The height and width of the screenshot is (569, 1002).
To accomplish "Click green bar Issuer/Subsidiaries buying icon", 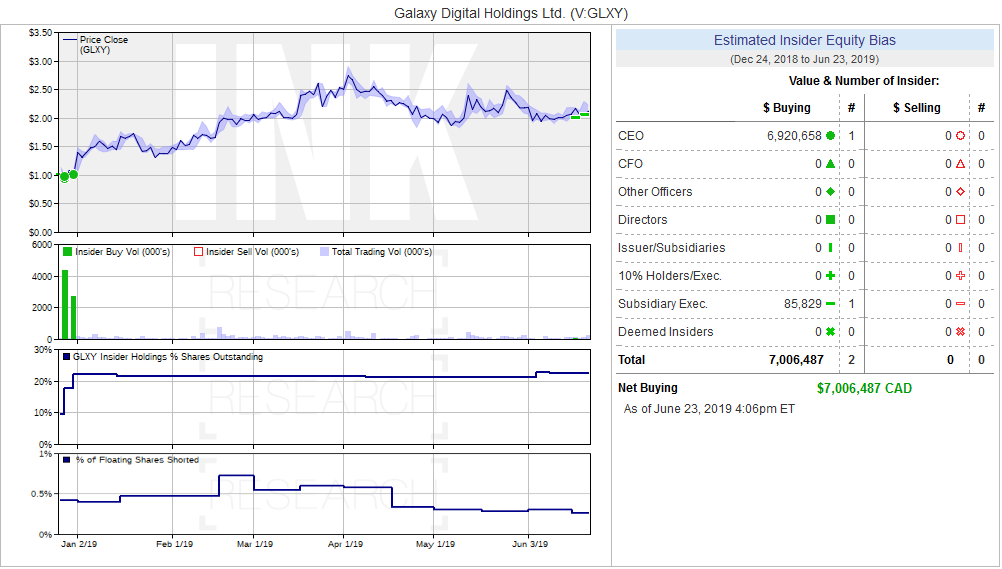I will [x=830, y=247].
